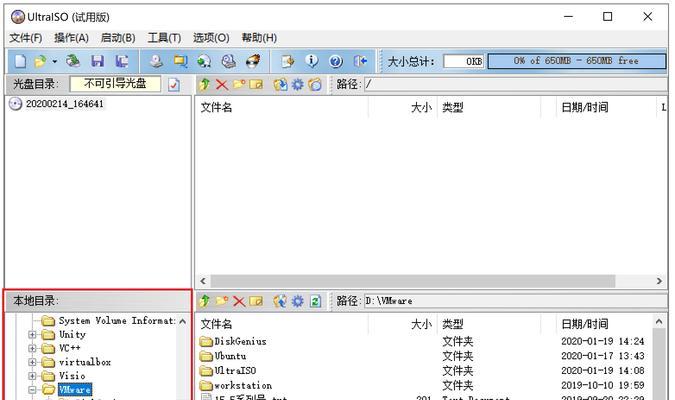The height and width of the screenshot is (400, 675).
Task: Select the DiskGenius folder in file list
Action: [x=233, y=341]
